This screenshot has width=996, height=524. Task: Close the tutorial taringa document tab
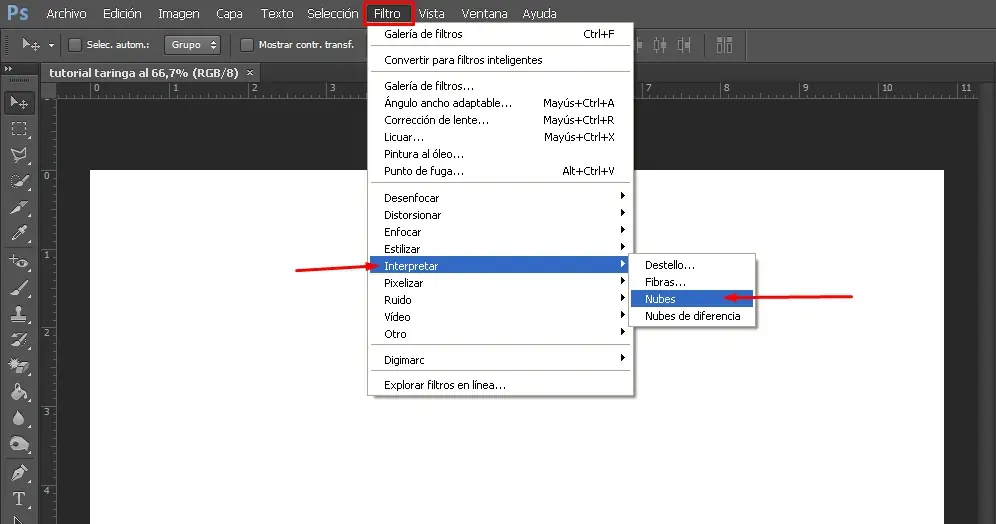tap(250, 73)
